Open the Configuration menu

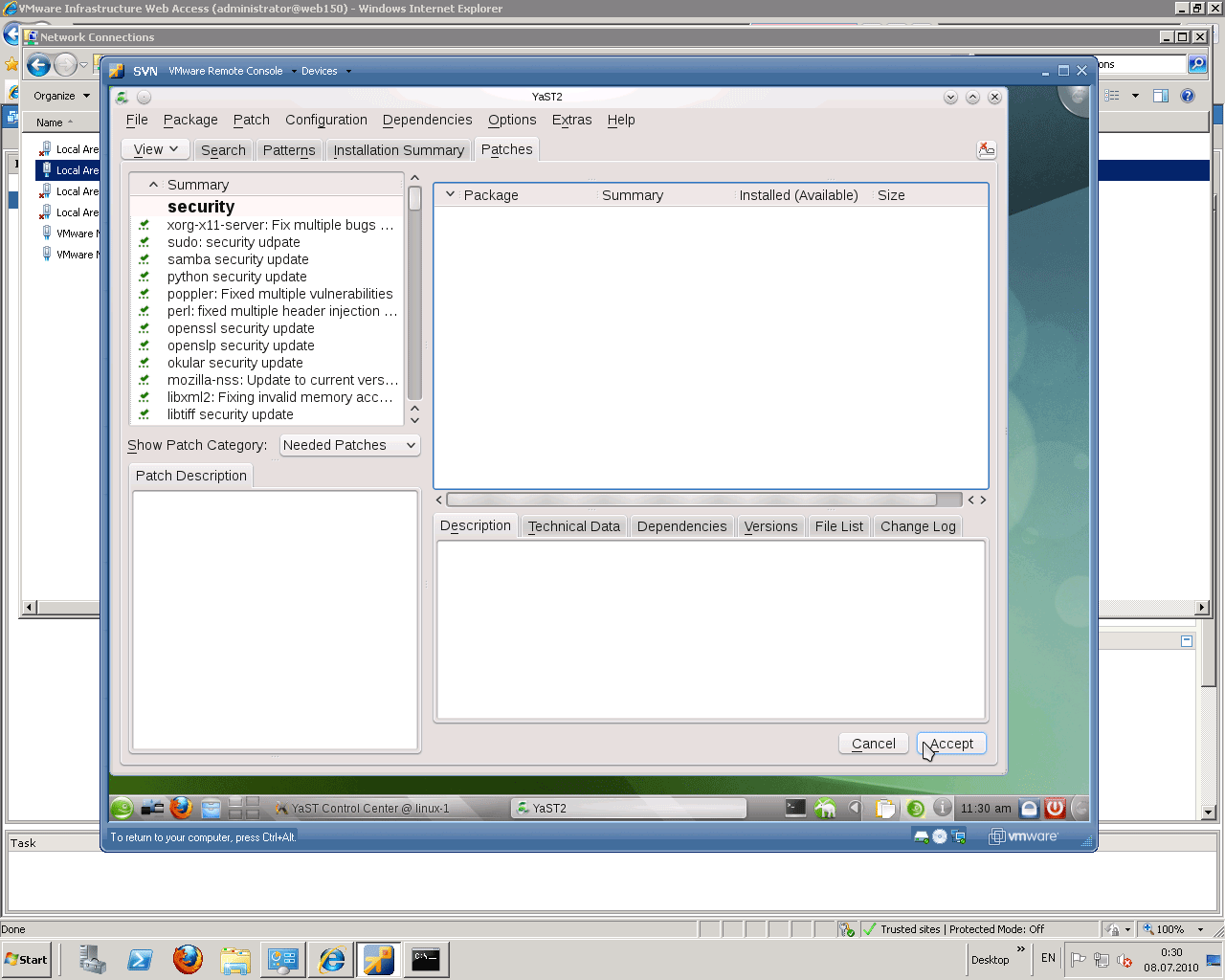coord(326,120)
